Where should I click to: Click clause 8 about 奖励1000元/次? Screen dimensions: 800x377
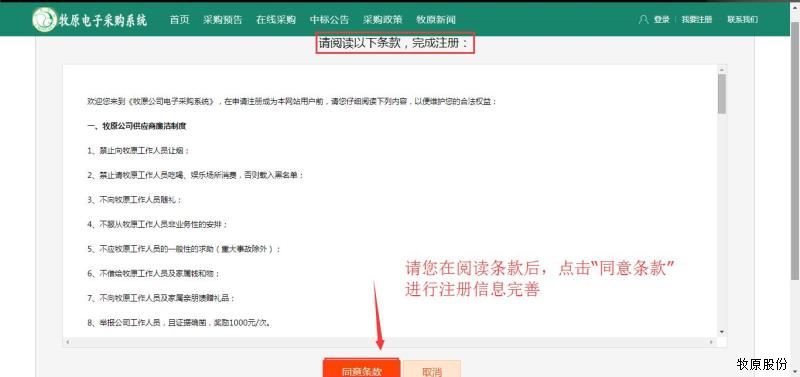click(179, 322)
